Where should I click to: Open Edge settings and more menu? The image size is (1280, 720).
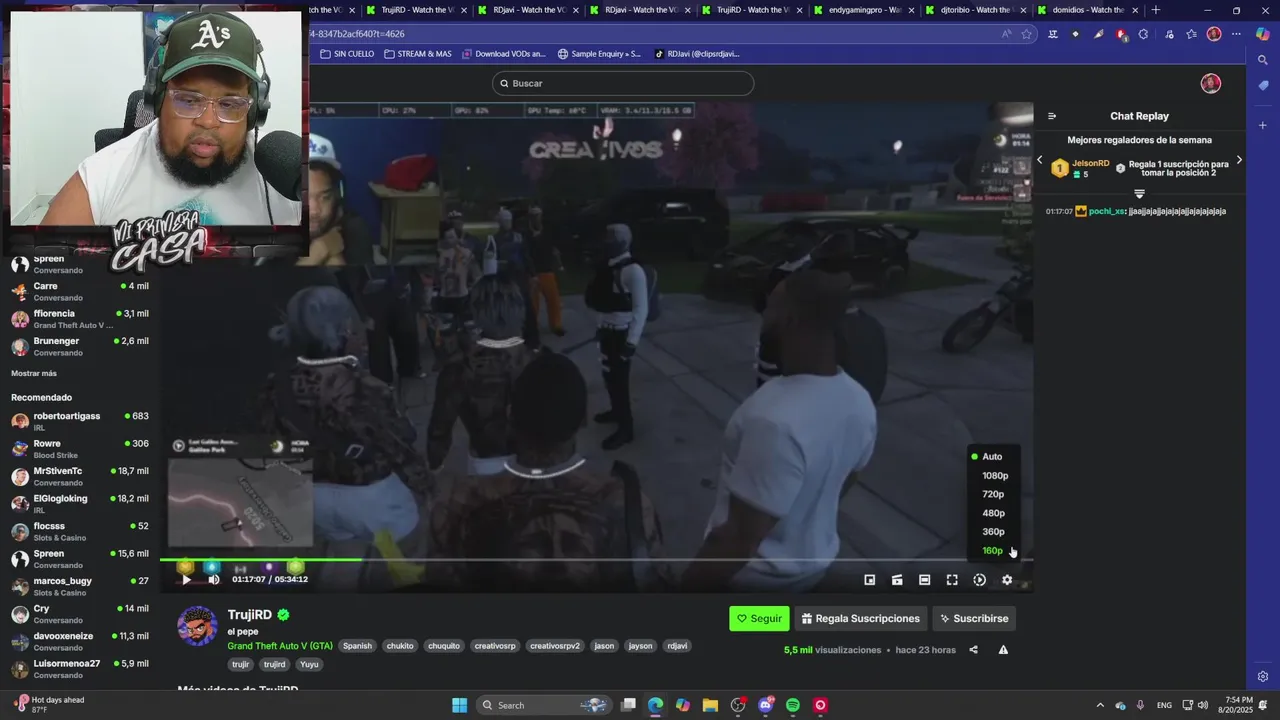(1236, 34)
